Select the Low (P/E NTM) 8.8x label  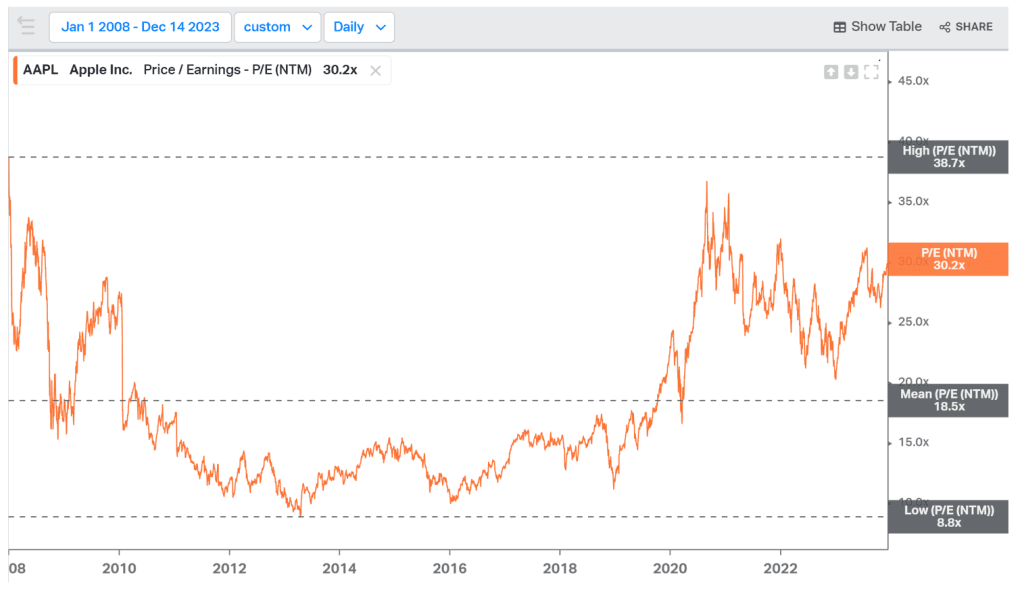pyautogui.click(x=948, y=517)
